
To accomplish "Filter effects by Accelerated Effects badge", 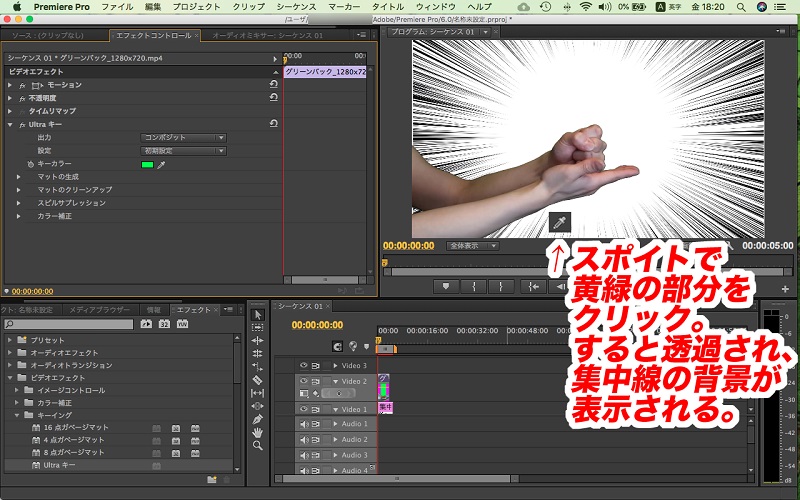I will [146, 324].
